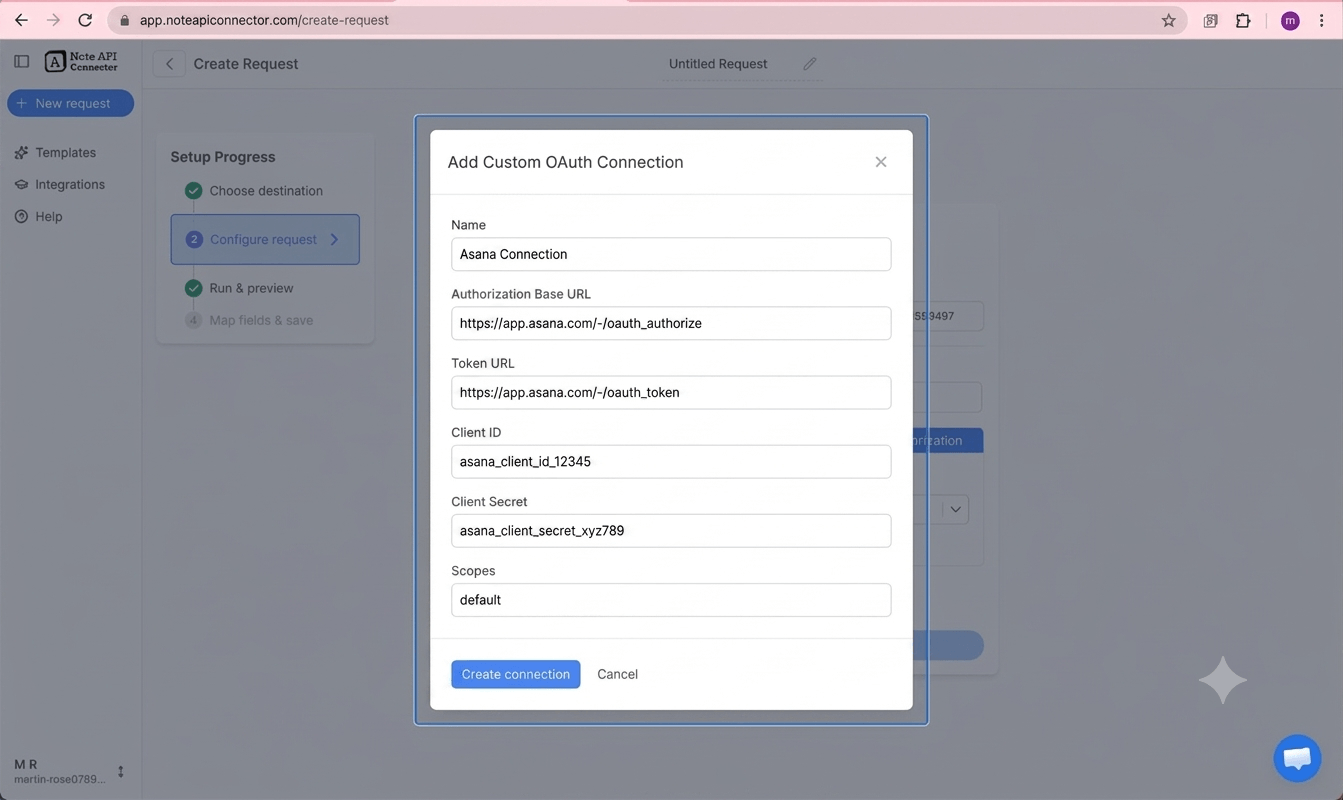Screen dimensions: 1343x800
Task: Start a New request
Action: 70,103
